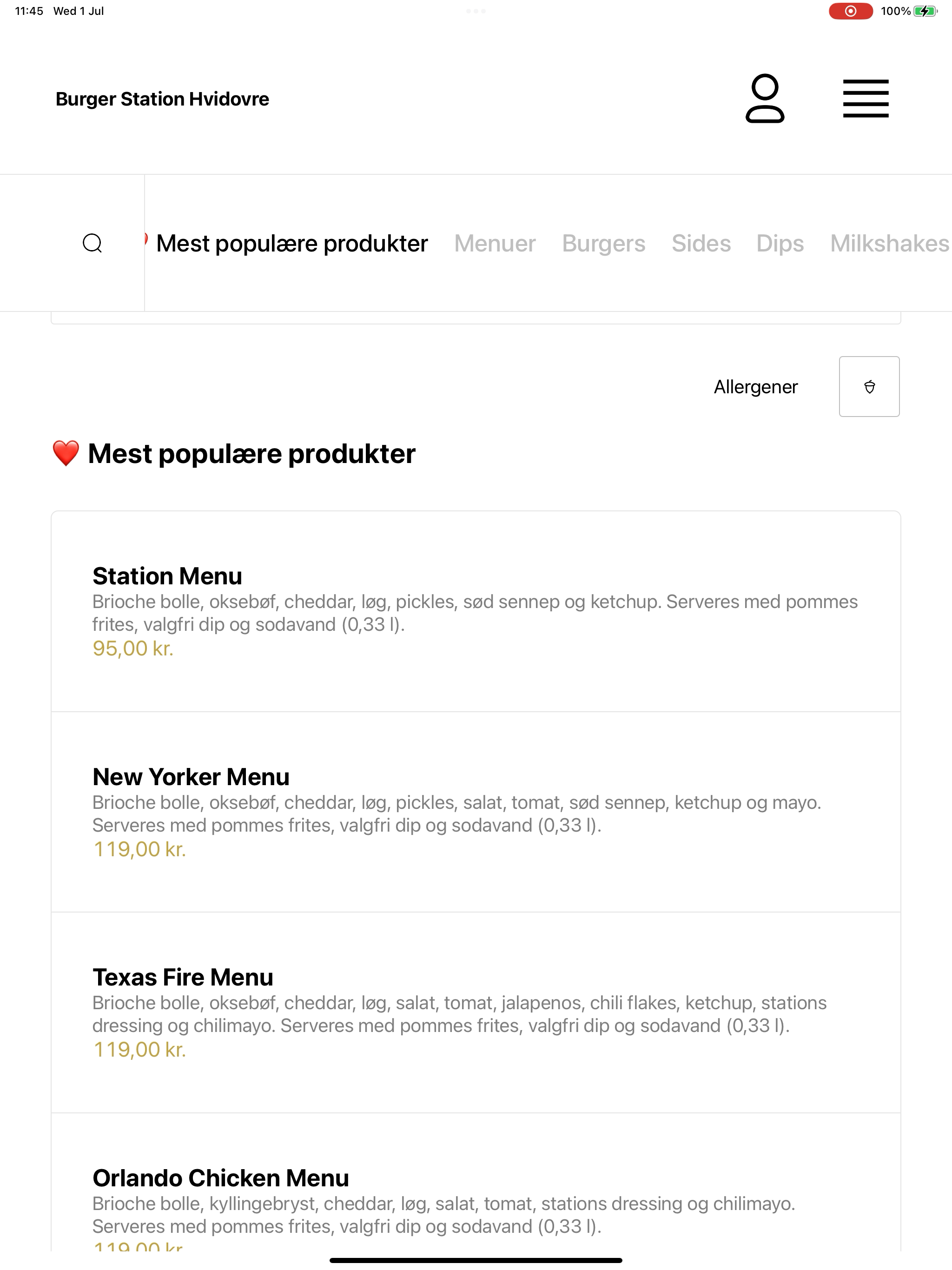Open the user account profile icon
952x1270 pixels.
765,98
